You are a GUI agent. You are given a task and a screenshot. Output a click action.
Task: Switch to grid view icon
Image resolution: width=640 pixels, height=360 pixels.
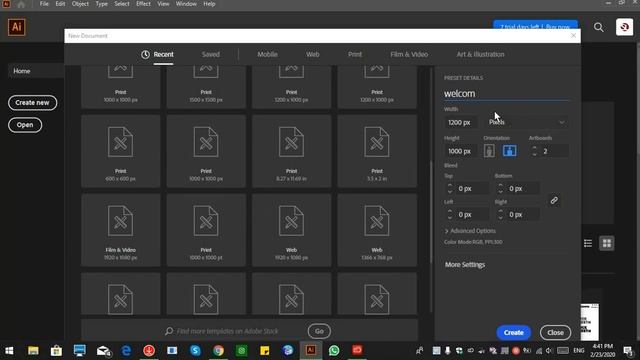point(607,243)
